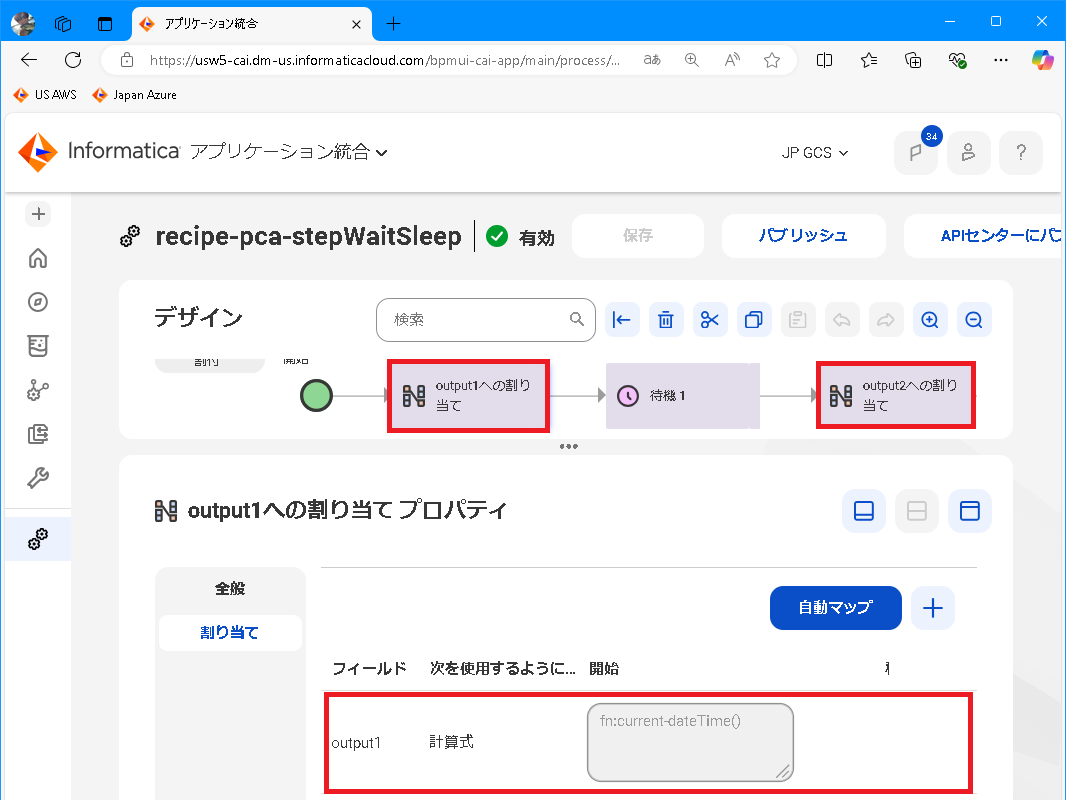Expand the Informatica service switcher chevron
1066x800 pixels.
[382, 153]
